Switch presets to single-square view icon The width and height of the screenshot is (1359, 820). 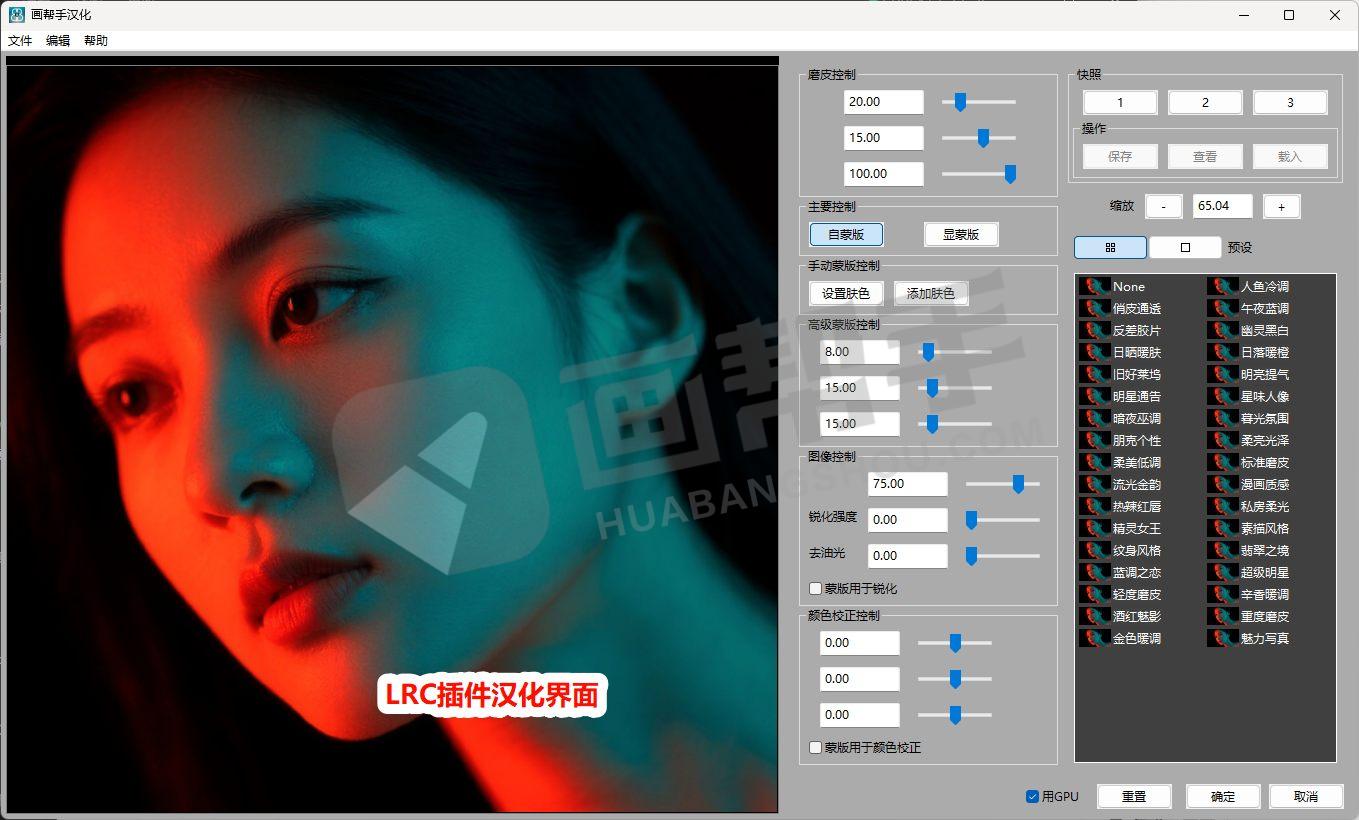point(1185,247)
